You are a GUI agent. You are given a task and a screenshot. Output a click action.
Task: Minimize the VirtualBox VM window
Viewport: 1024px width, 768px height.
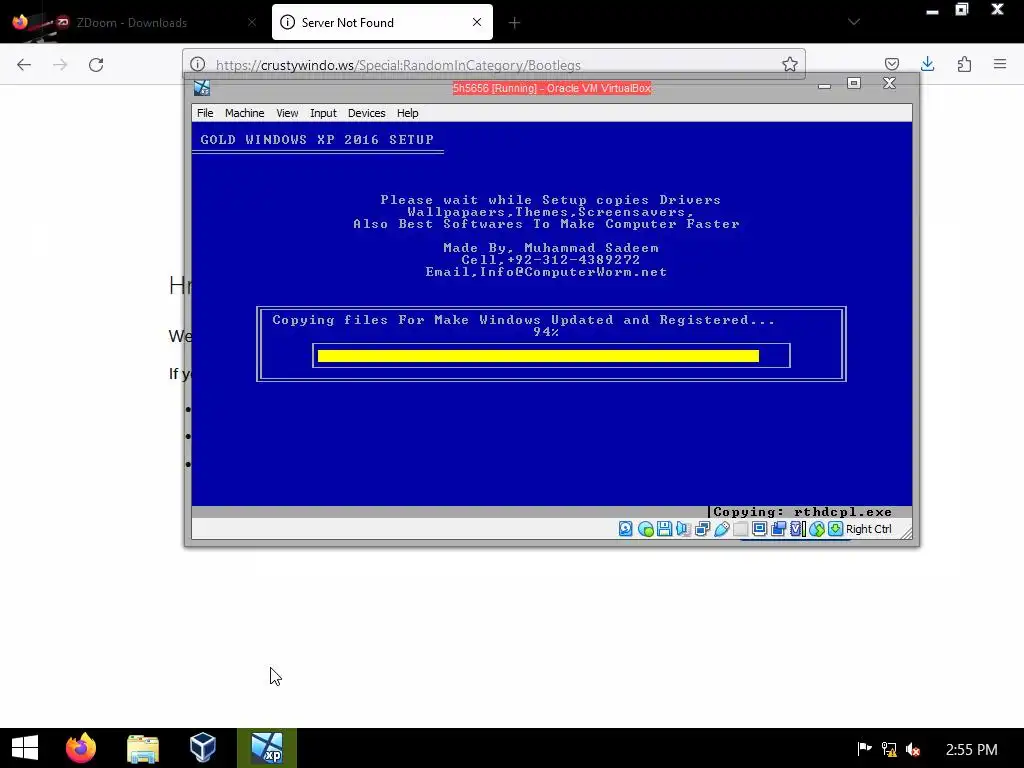pyautogui.click(x=824, y=84)
